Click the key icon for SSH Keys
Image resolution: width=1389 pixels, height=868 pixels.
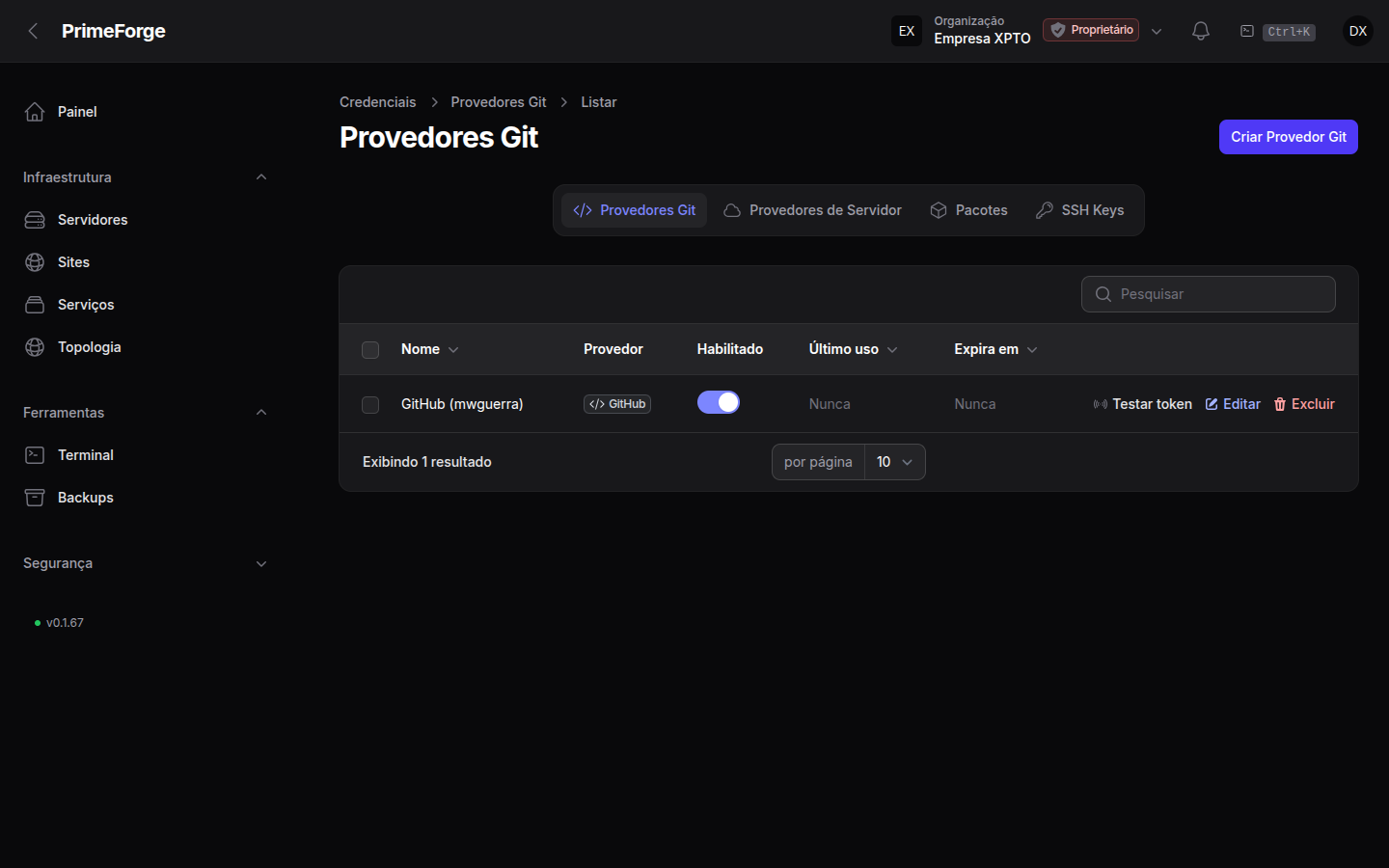click(1045, 210)
